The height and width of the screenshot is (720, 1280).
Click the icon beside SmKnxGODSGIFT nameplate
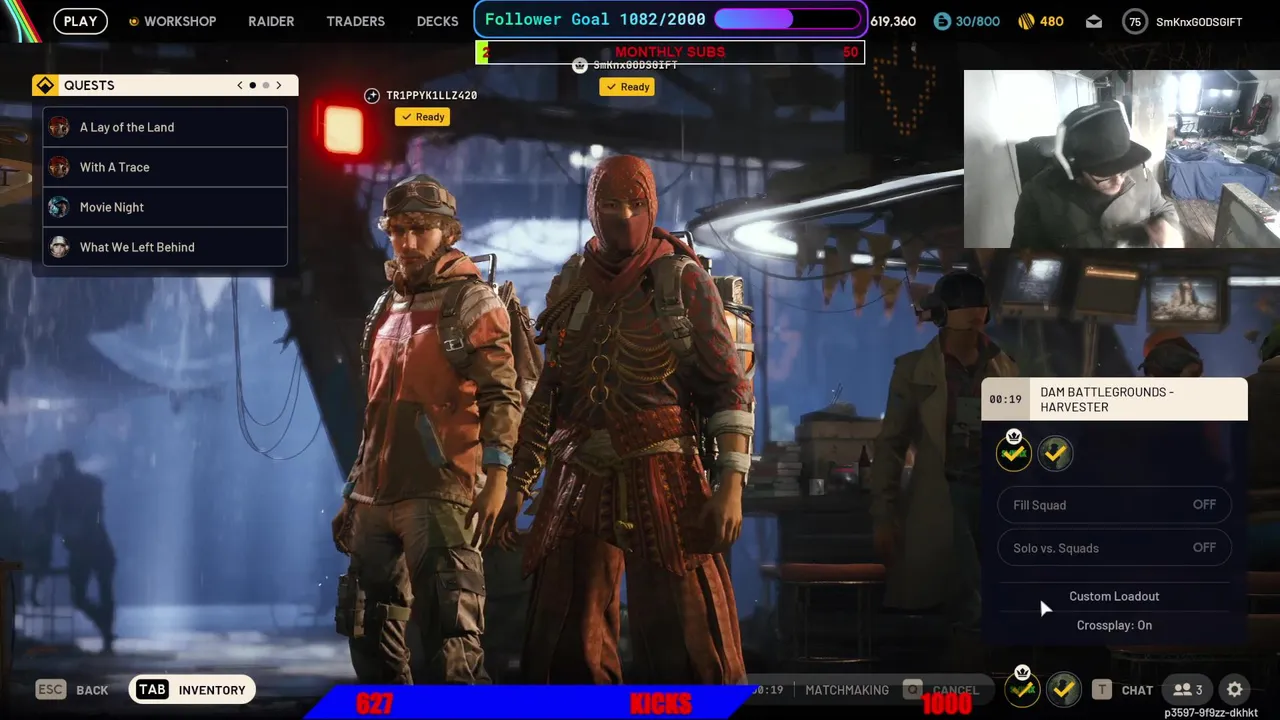point(579,65)
